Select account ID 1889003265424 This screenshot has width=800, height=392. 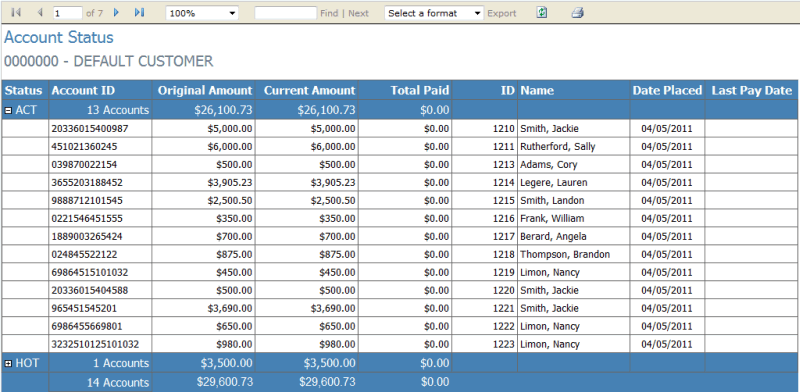pos(87,236)
